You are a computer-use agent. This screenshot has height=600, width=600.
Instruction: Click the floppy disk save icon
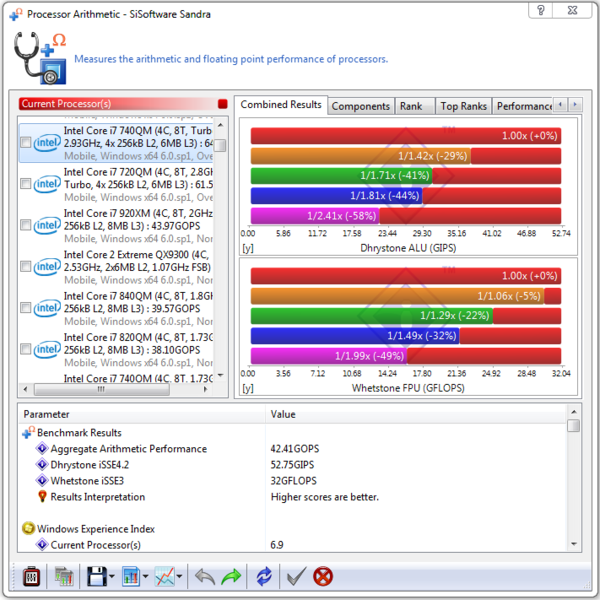pos(97,577)
